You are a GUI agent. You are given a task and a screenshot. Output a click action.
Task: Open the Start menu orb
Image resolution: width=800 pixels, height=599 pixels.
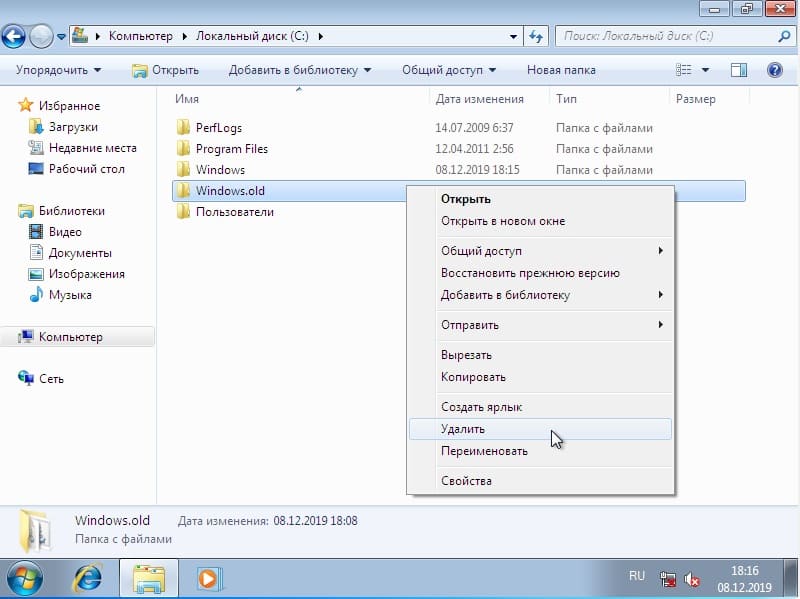pos(25,577)
